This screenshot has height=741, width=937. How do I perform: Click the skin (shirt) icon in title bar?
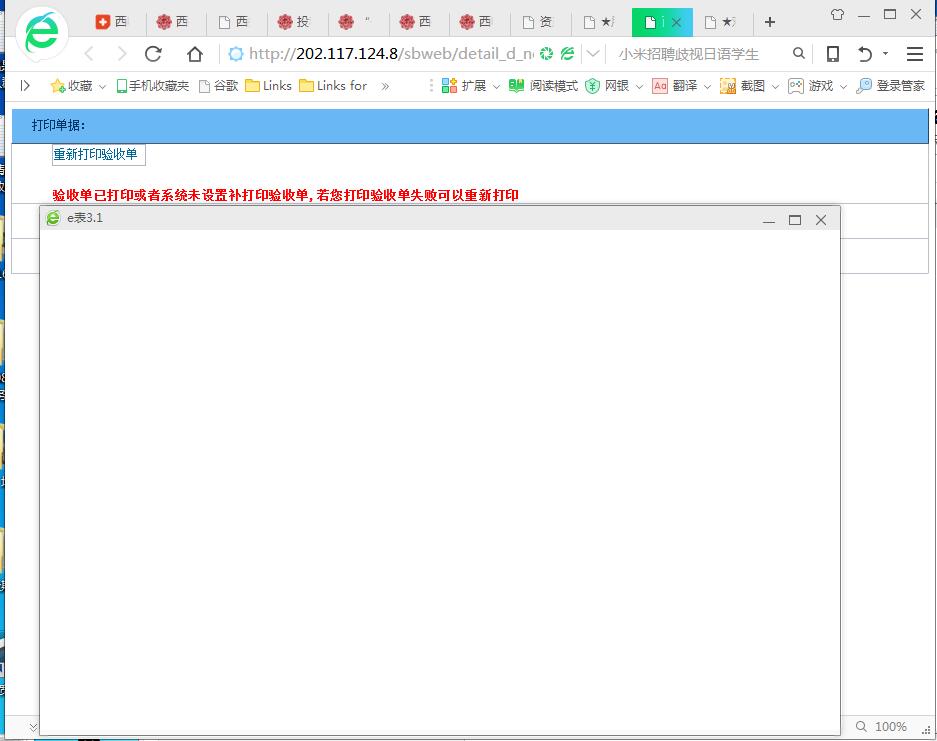837,15
